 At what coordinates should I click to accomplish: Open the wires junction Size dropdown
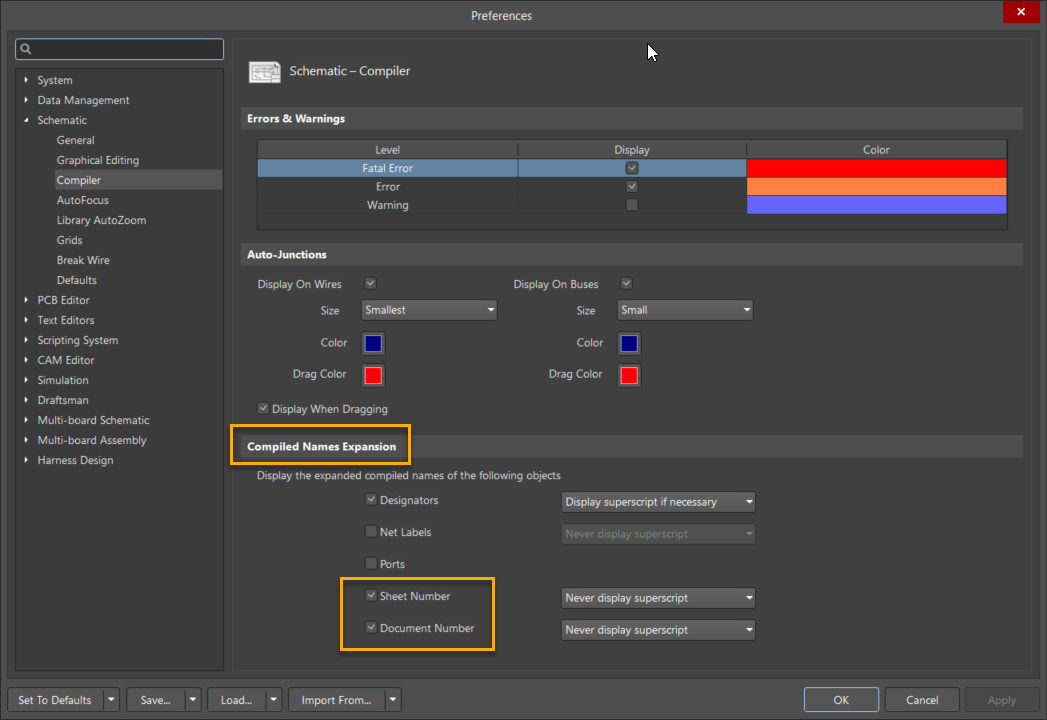429,310
